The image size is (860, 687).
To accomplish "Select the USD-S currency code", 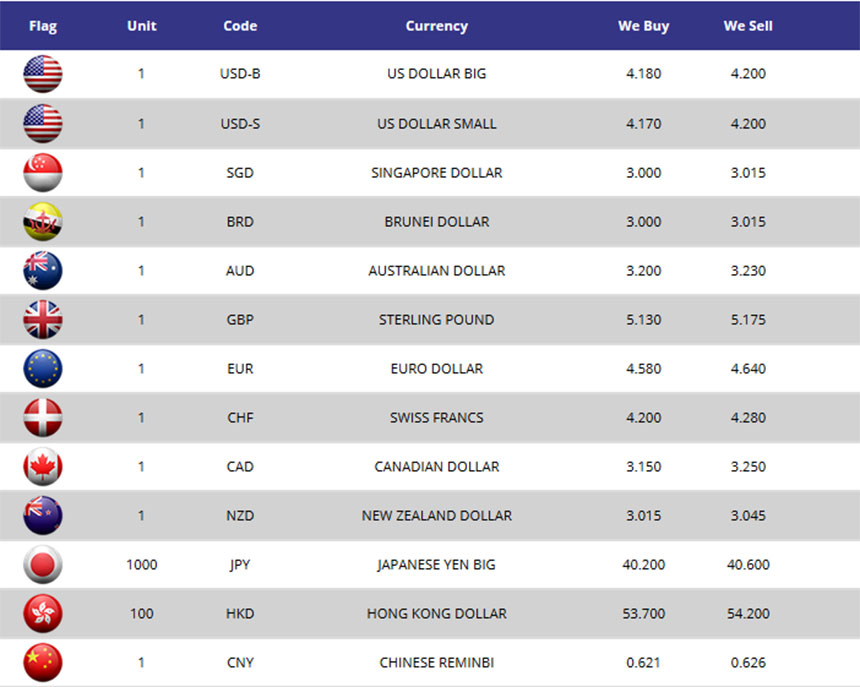I will (x=240, y=124).
